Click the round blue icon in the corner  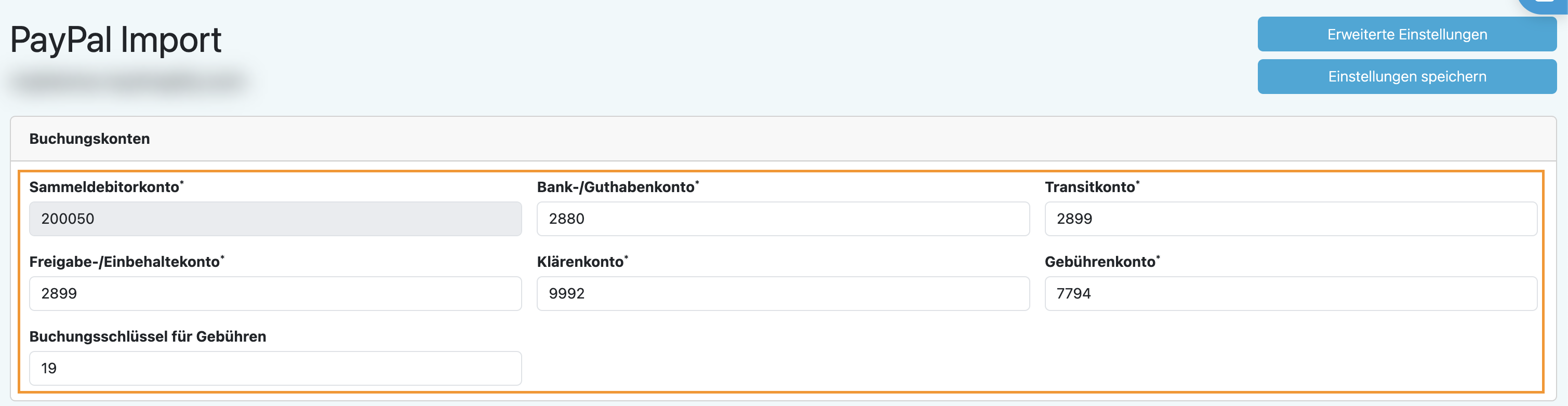[x=1546, y=4]
